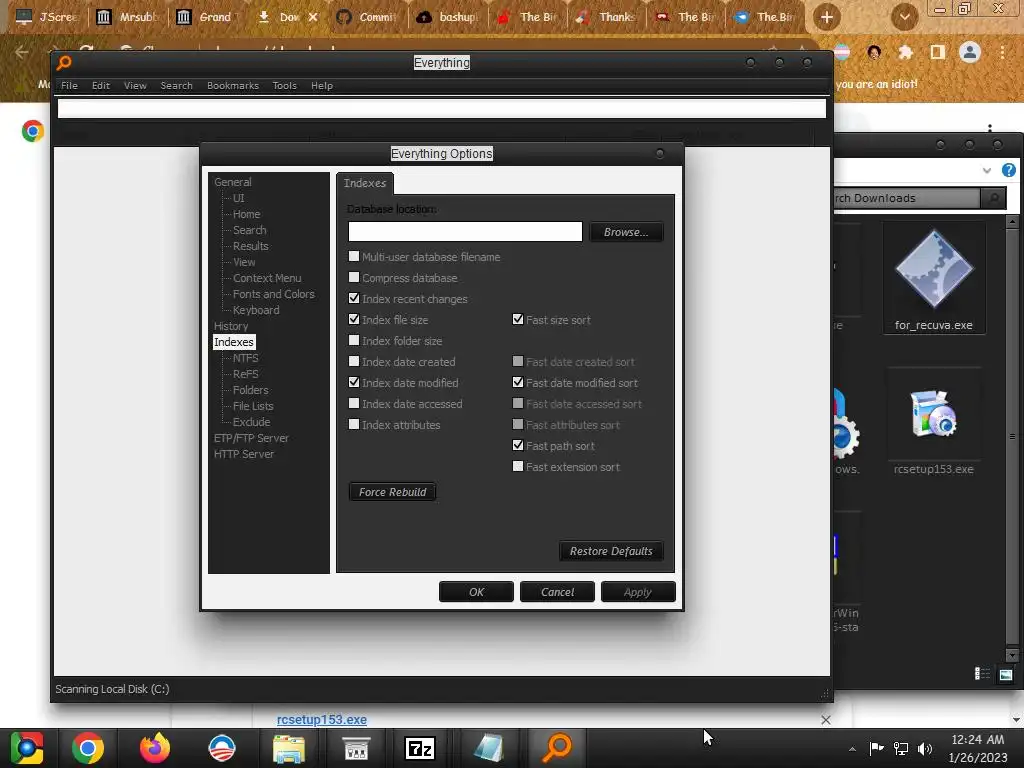Click the Obama-logo taskbar icon
This screenshot has height=768, width=1024.
pos(221,748)
